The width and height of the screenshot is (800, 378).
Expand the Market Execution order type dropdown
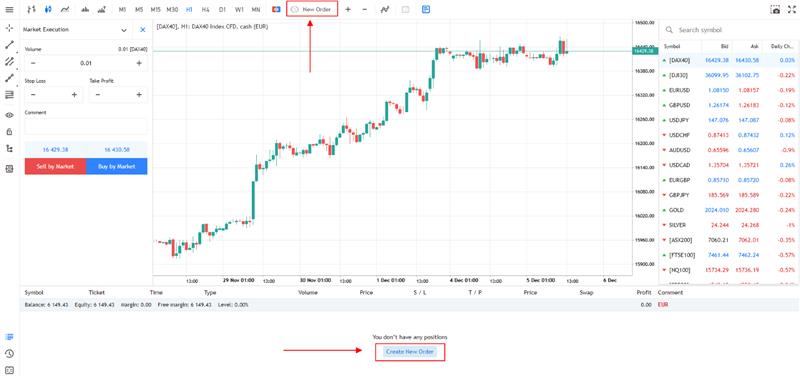tap(124, 30)
